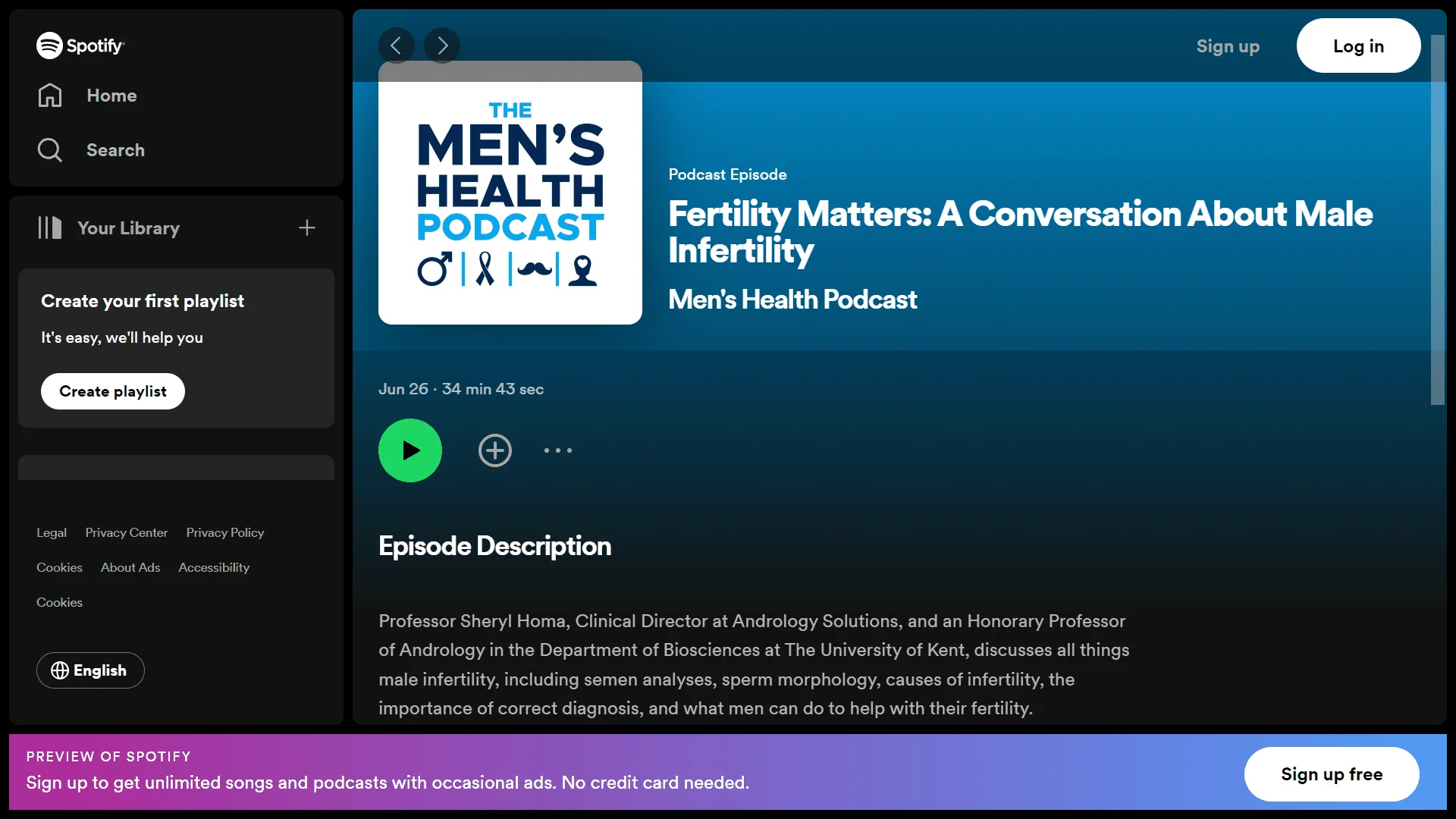Open the Men's Health Podcast show link

tap(792, 300)
